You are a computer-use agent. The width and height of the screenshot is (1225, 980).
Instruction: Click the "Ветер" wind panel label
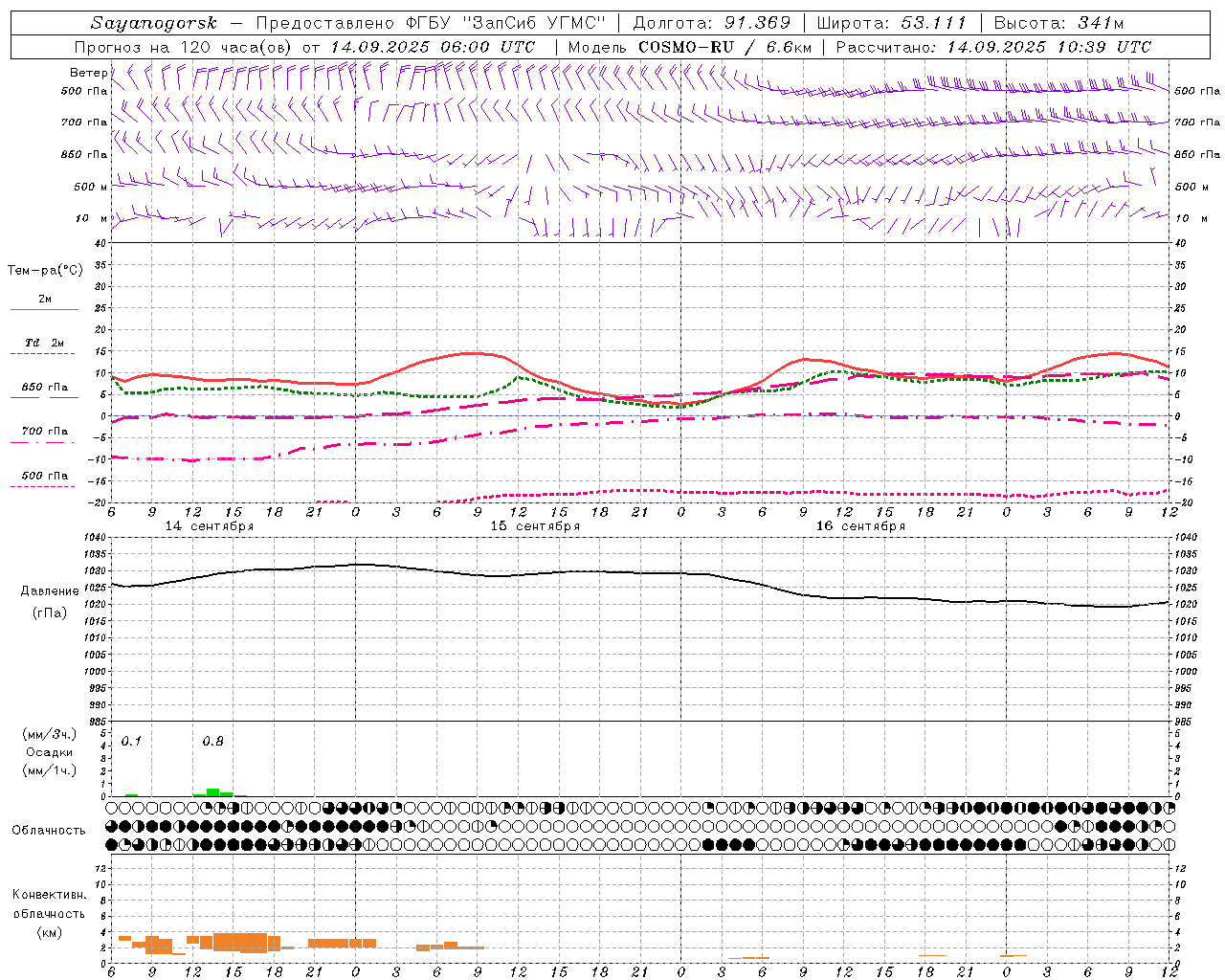pos(88,73)
